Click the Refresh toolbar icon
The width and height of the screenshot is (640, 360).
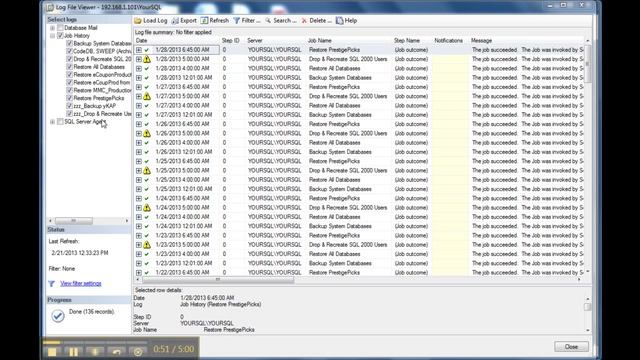tap(204, 20)
